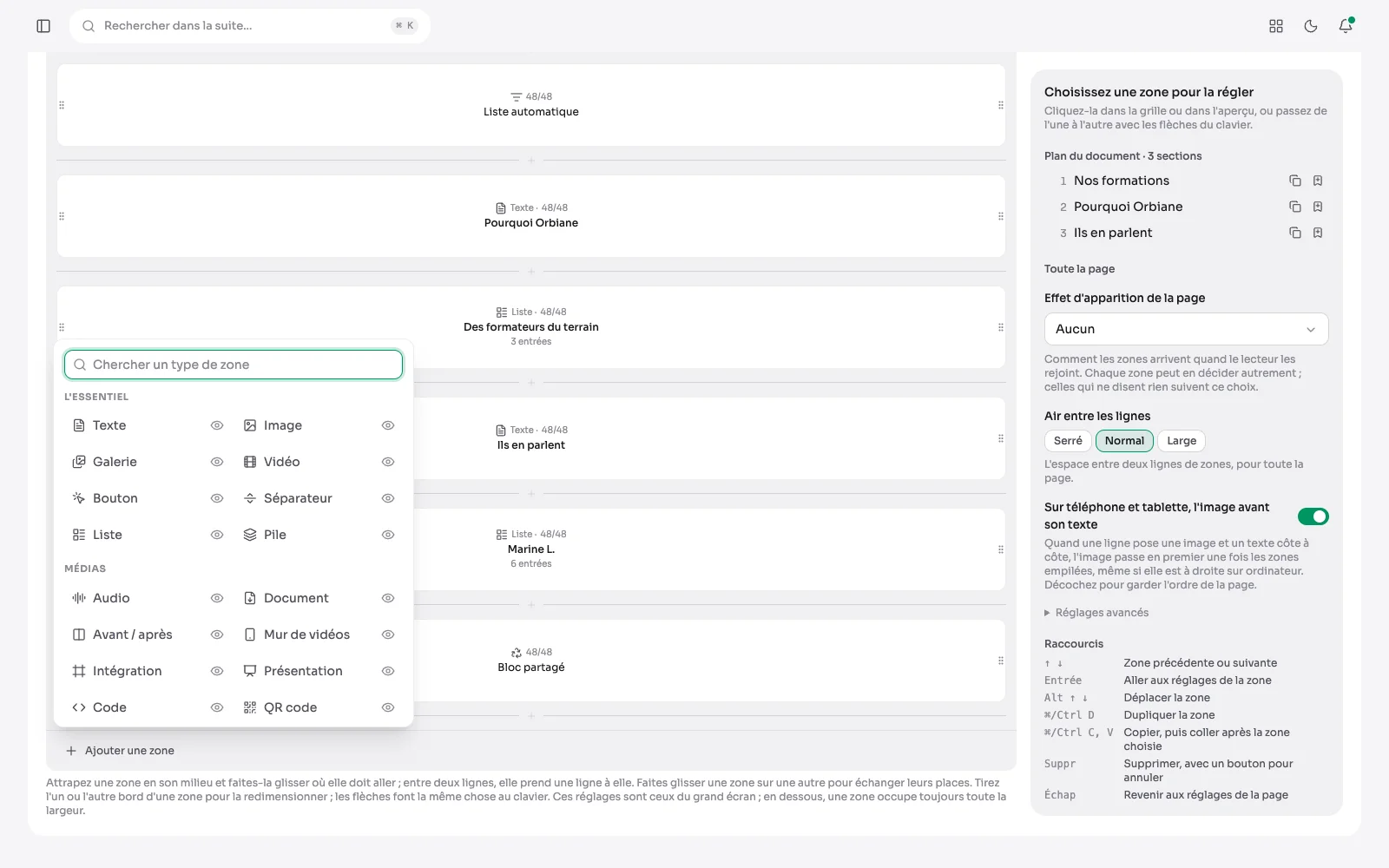Disable the image-before-text switch for mobile
Viewport: 1389px width, 868px height.
point(1313,516)
